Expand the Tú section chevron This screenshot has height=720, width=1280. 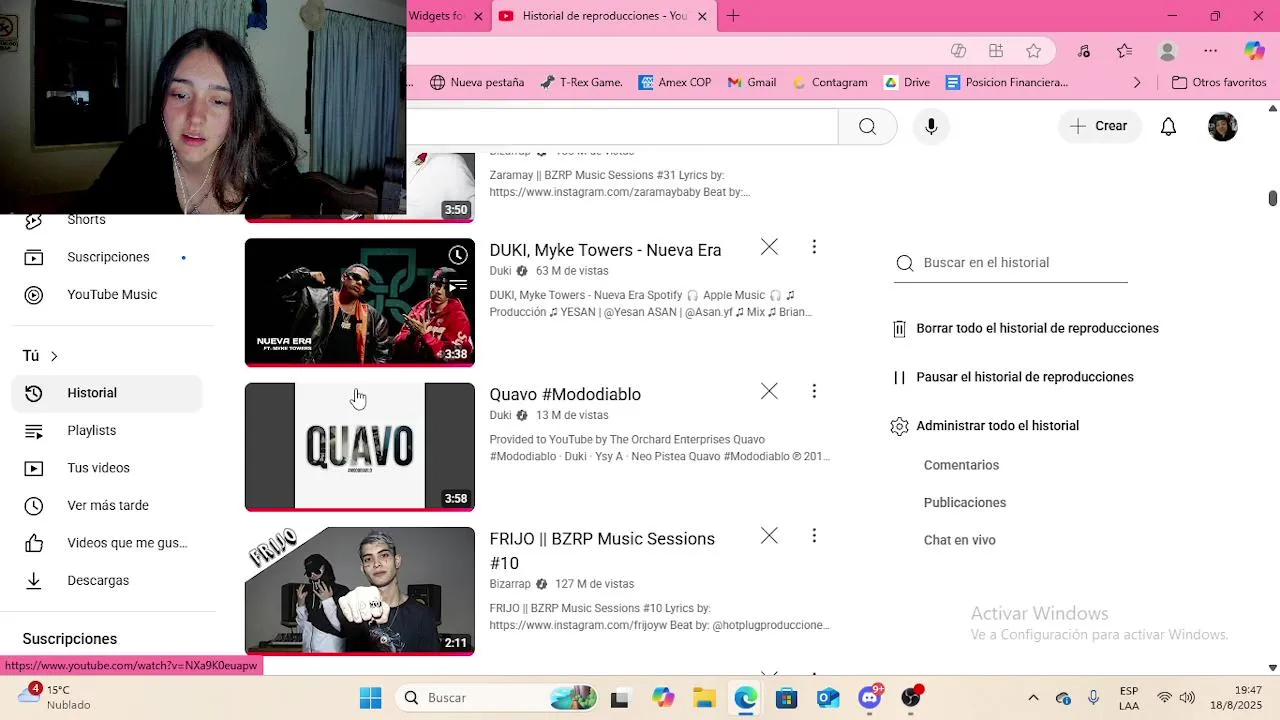point(54,356)
